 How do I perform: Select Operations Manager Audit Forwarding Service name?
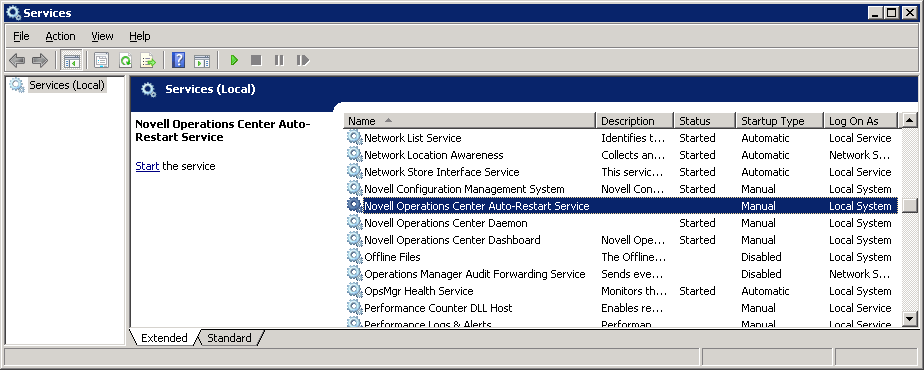click(x=474, y=275)
